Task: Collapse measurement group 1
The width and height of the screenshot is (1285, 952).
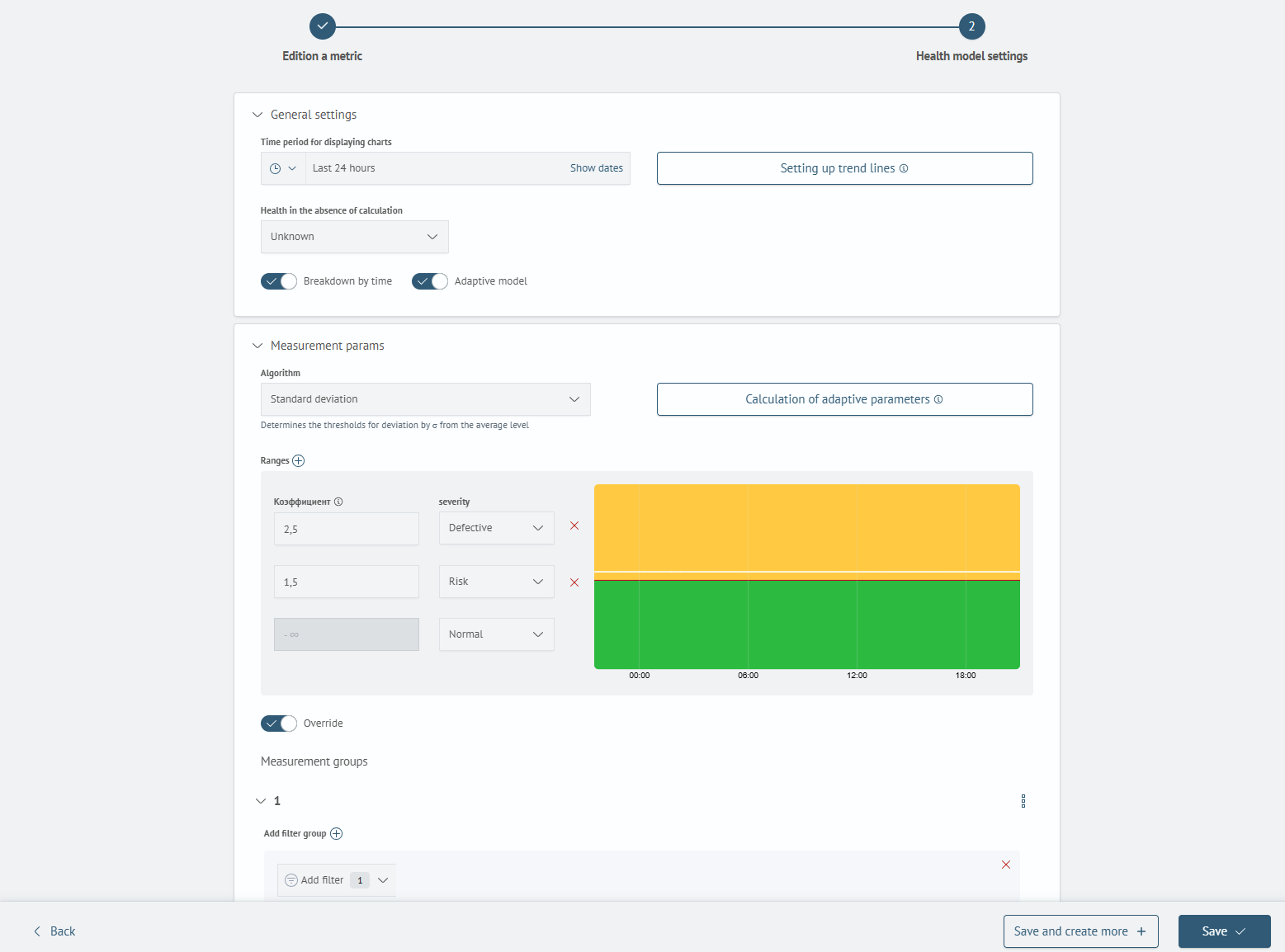Action: (x=261, y=801)
